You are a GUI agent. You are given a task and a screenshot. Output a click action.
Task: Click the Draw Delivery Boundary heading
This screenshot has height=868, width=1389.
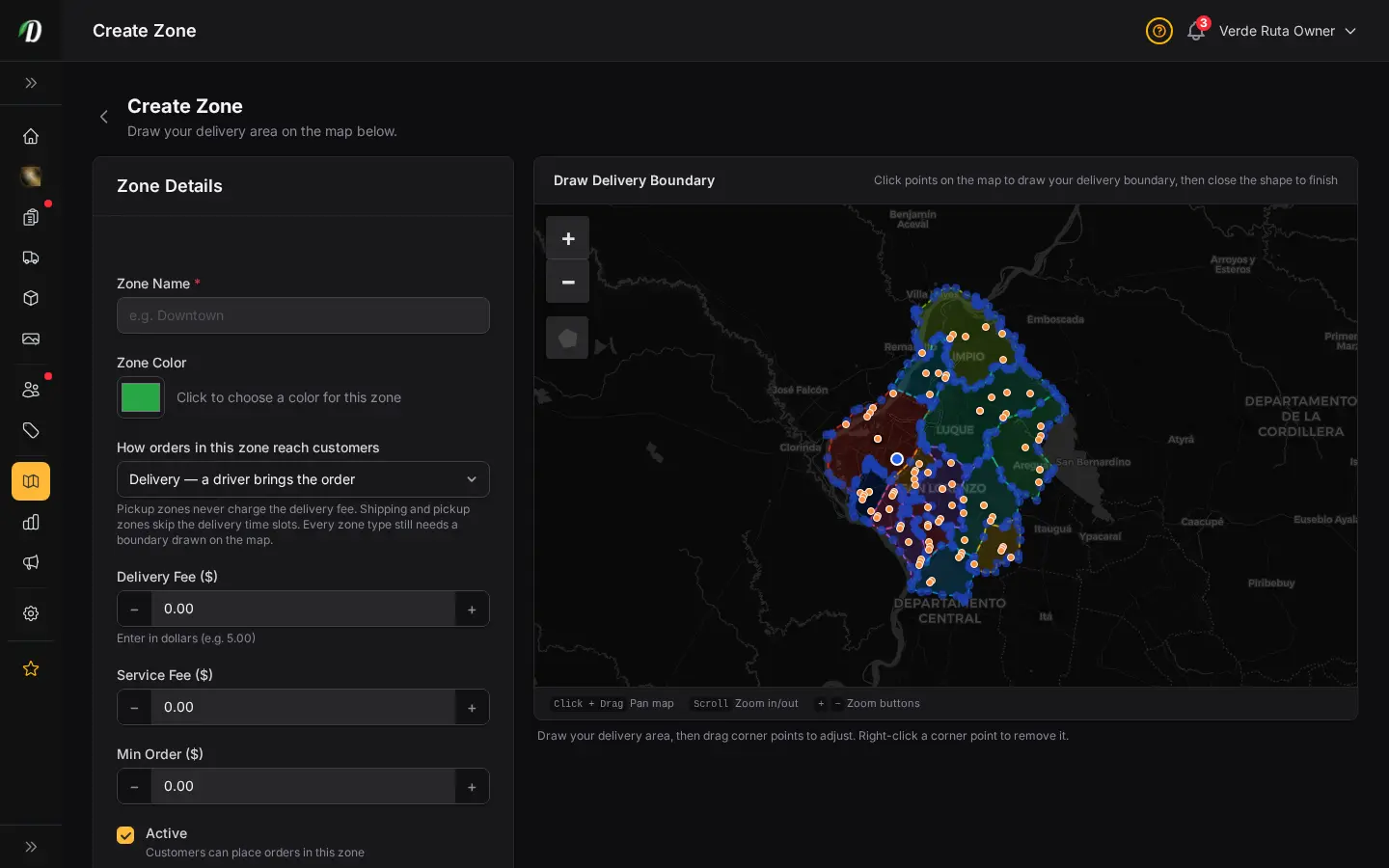634,180
